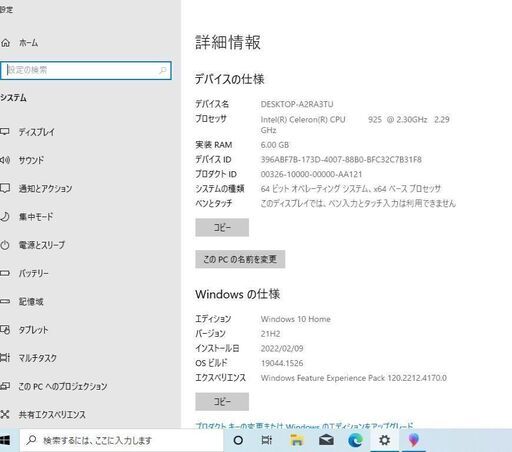
Task: Click the taskbar search box
Action: [x=122, y=440]
